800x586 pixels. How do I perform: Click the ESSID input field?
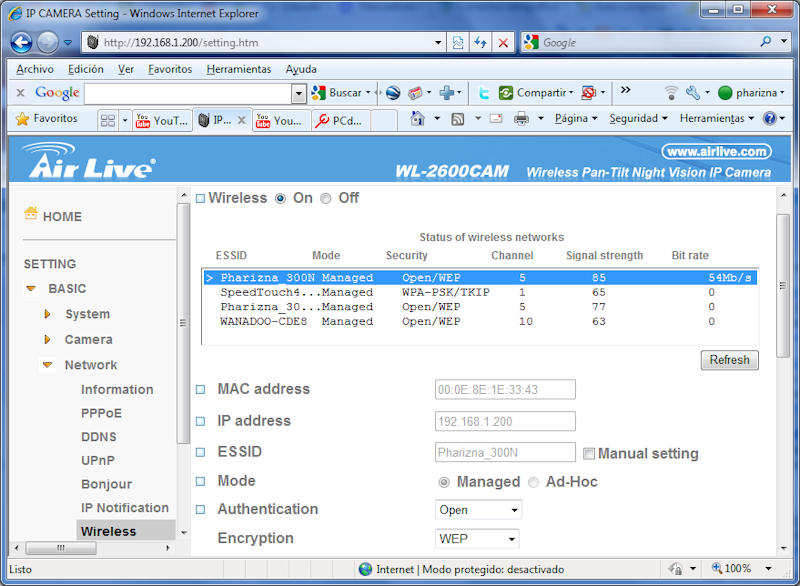pos(505,452)
